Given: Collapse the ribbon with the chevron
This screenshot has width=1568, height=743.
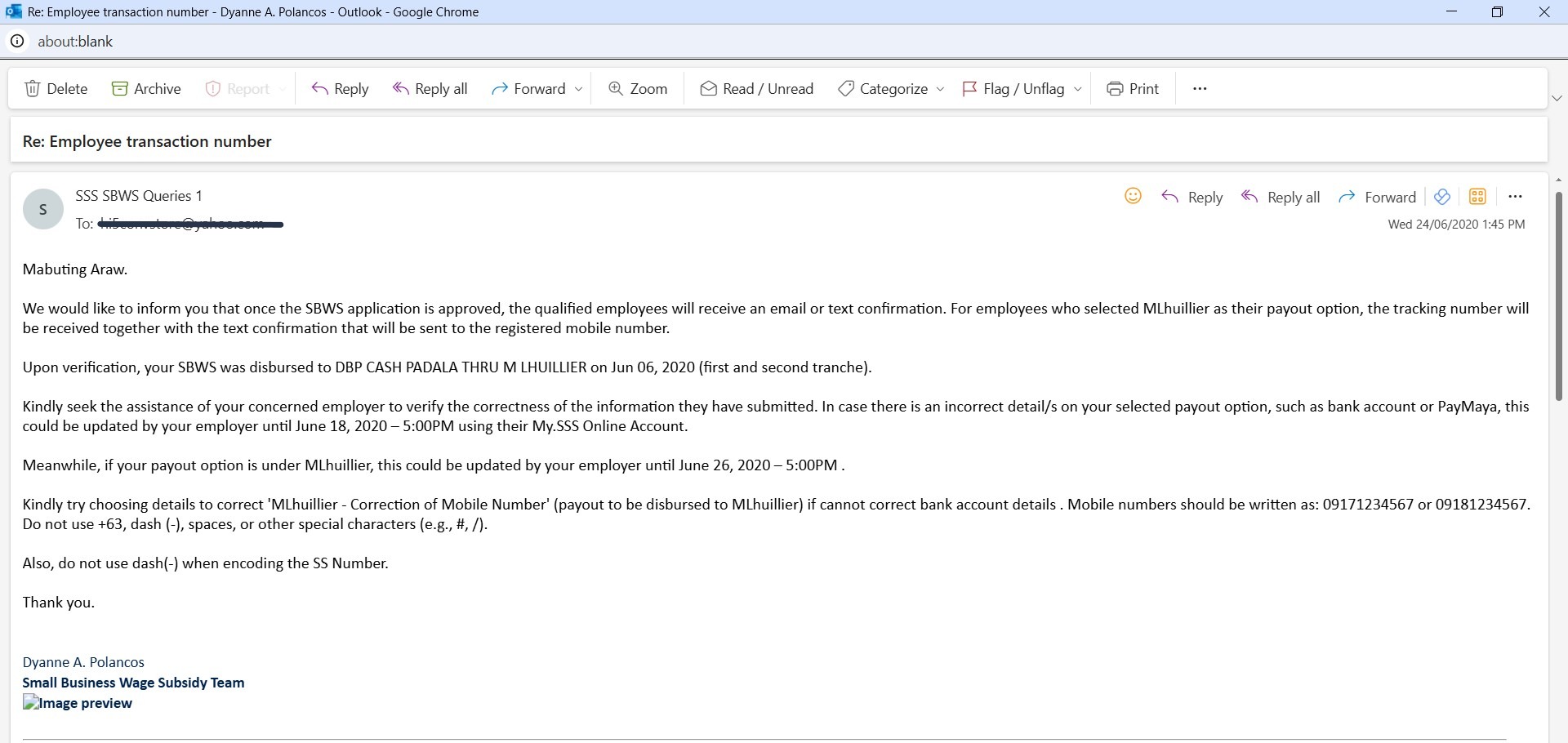Looking at the screenshot, I should (1557, 98).
